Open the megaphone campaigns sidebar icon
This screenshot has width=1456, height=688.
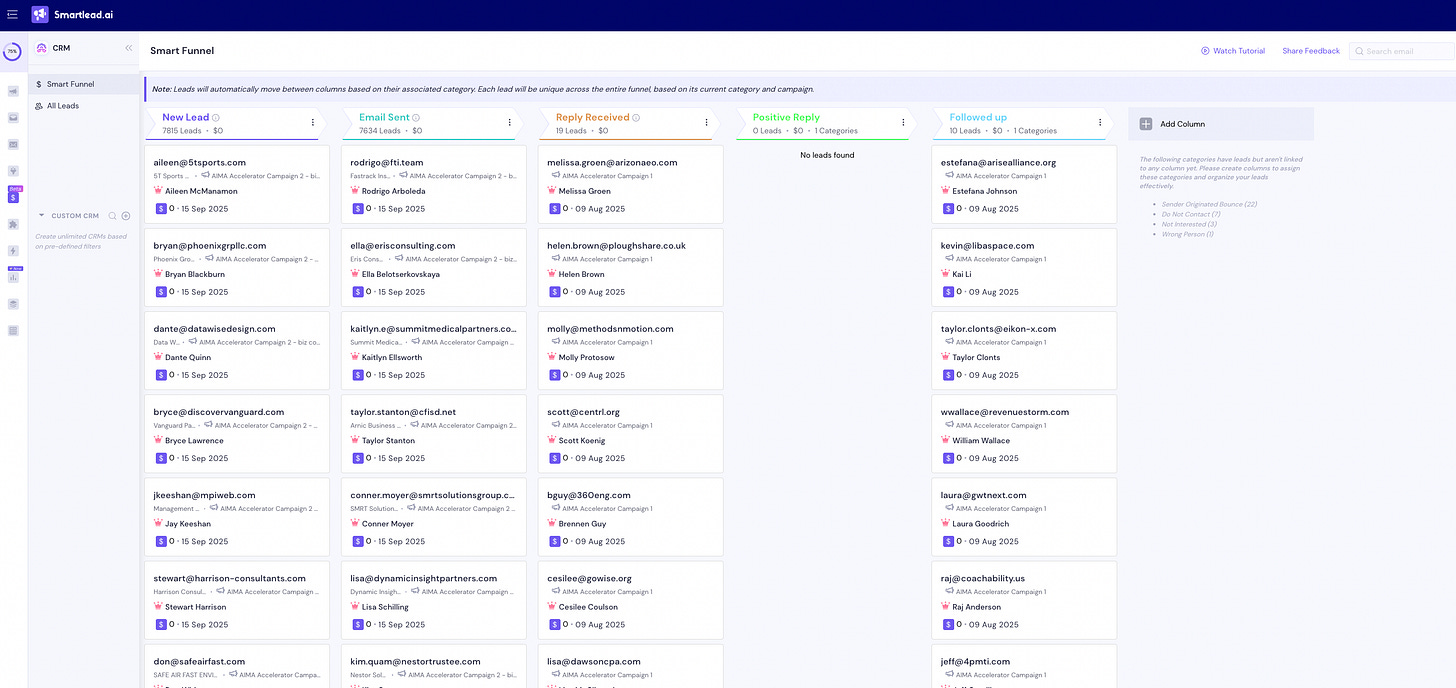coord(13,91)
